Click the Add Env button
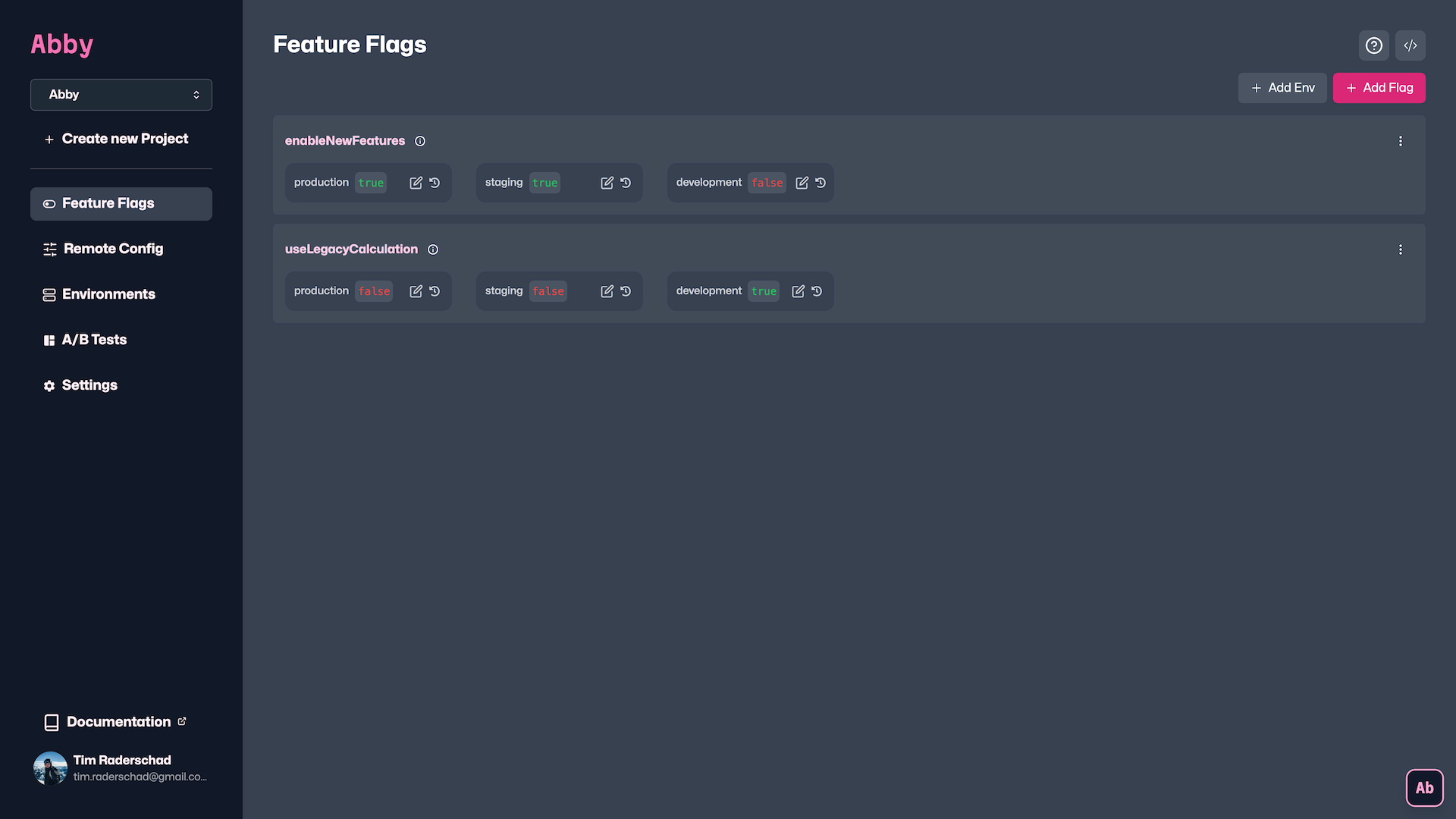Screen dimensions: 1456x819 (x=1282, y=88)
